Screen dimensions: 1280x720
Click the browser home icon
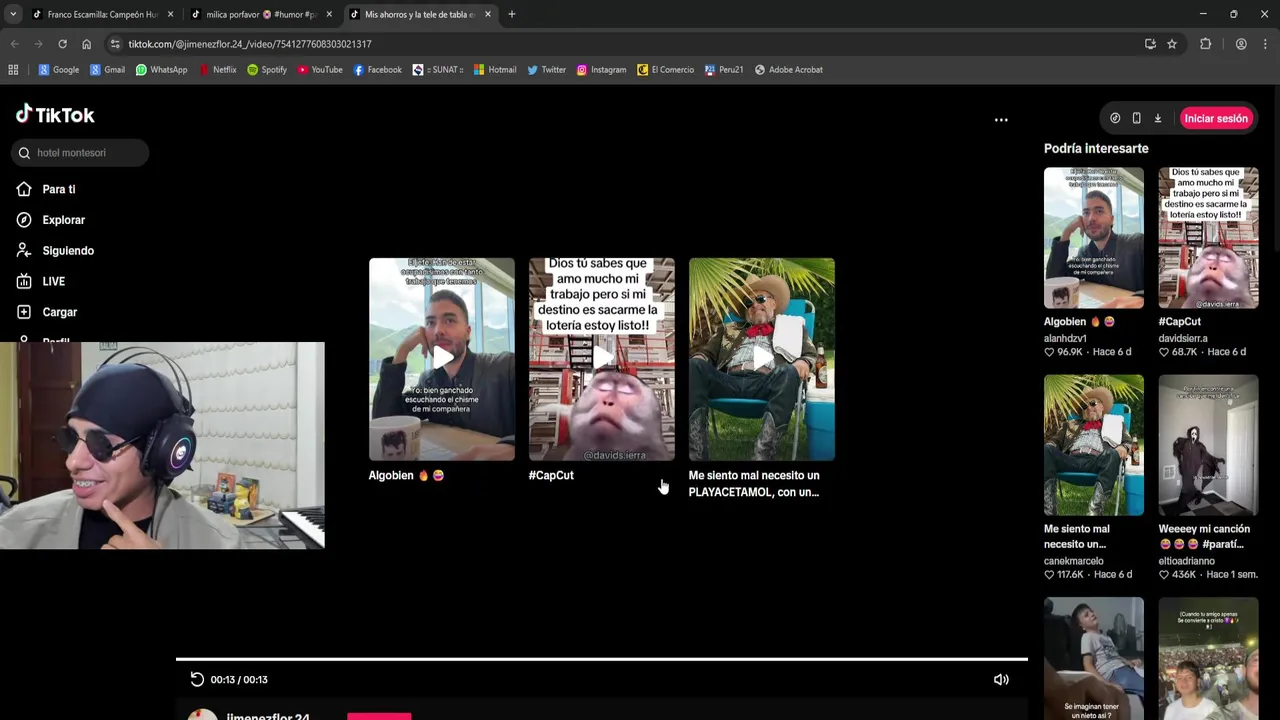[x=86, y=44]
